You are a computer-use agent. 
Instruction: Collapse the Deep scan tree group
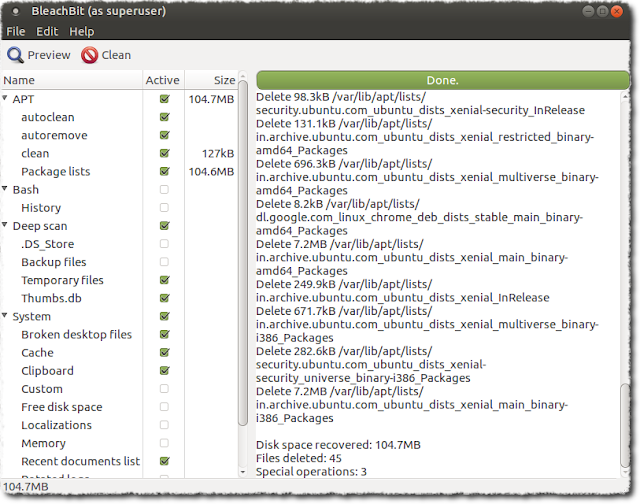tap(5, 225)
